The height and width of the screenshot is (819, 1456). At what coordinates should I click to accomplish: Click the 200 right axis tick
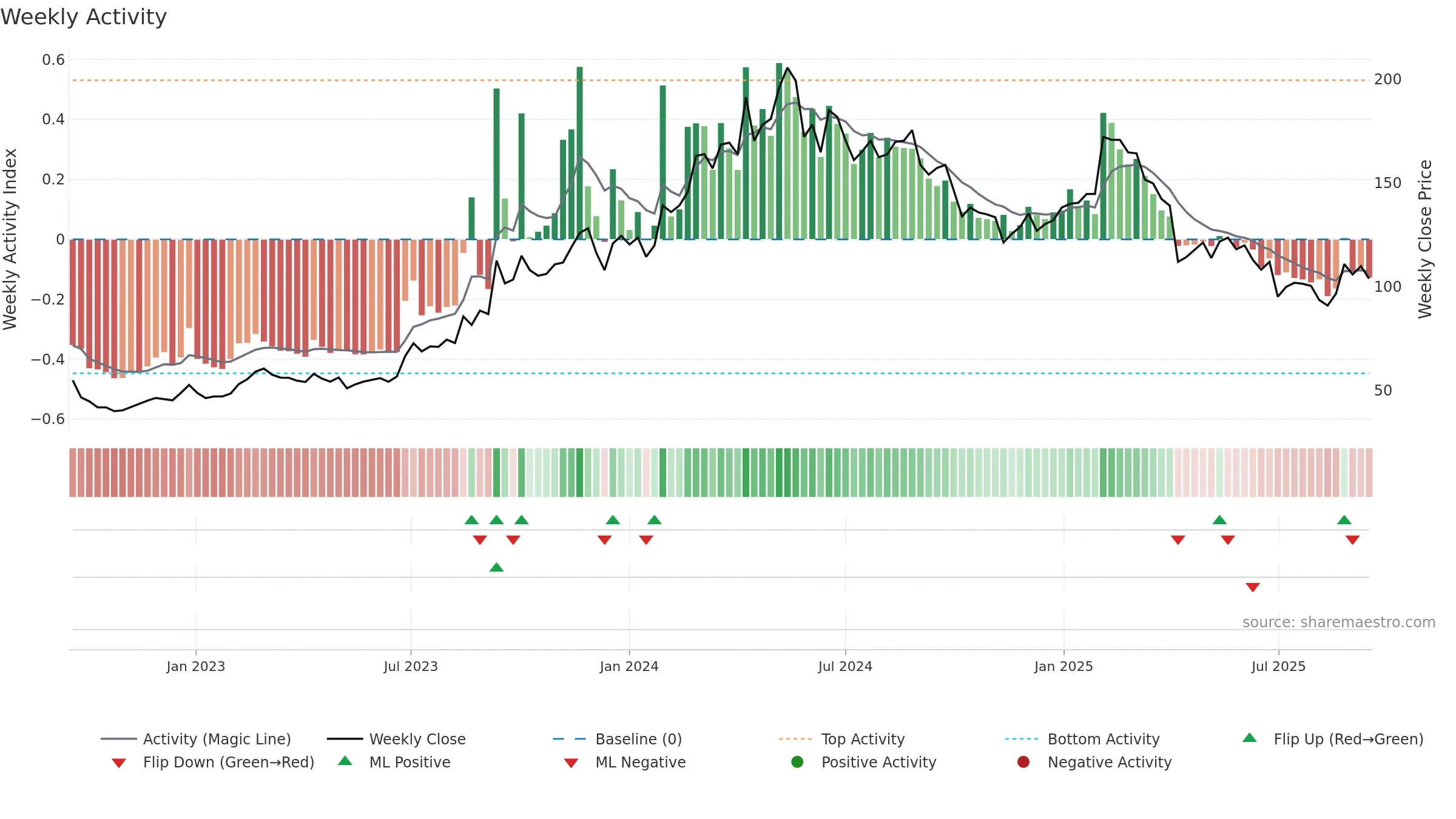(x=1388, y=79)
